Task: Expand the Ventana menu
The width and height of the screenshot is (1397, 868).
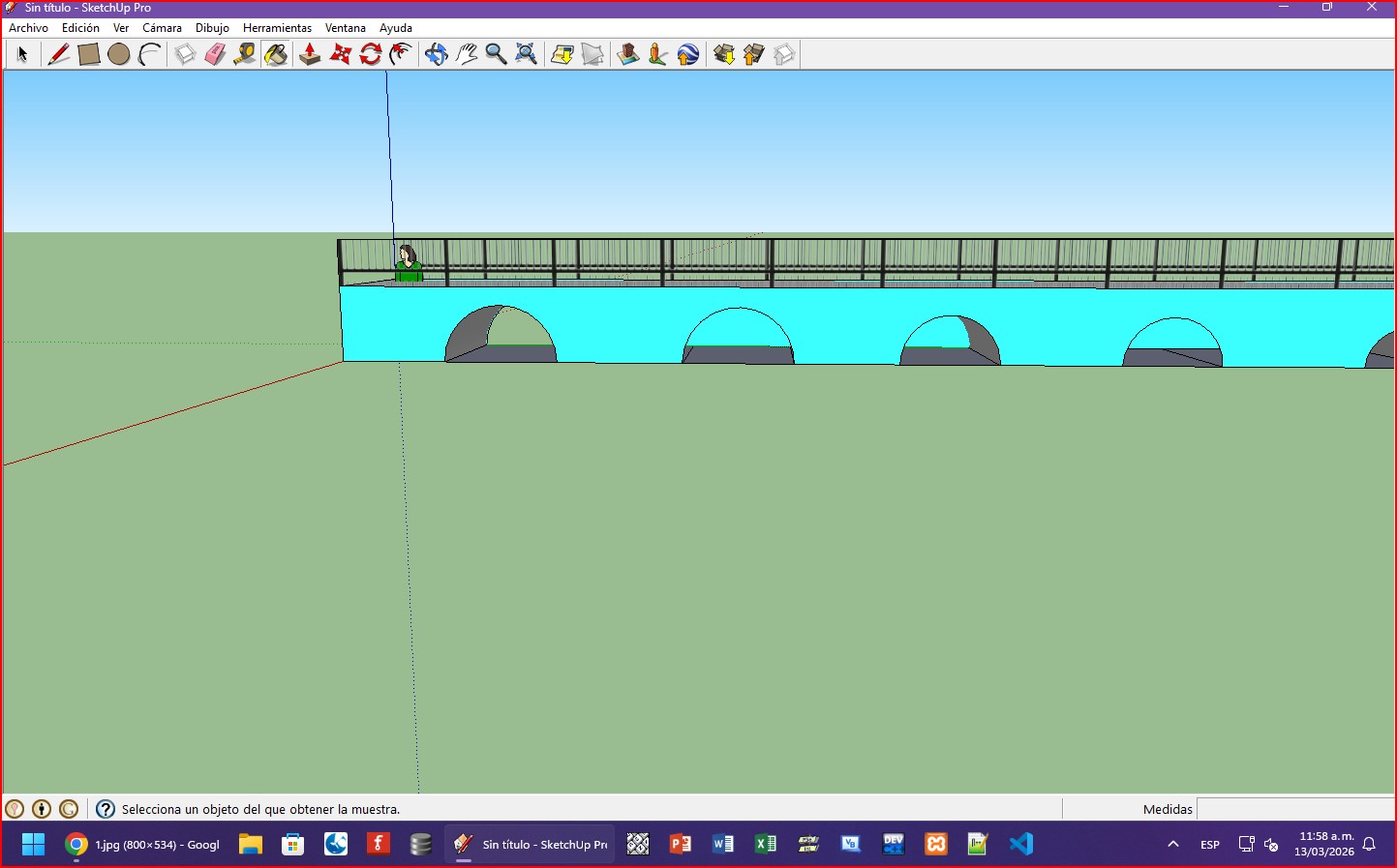Action: (345, 28)
